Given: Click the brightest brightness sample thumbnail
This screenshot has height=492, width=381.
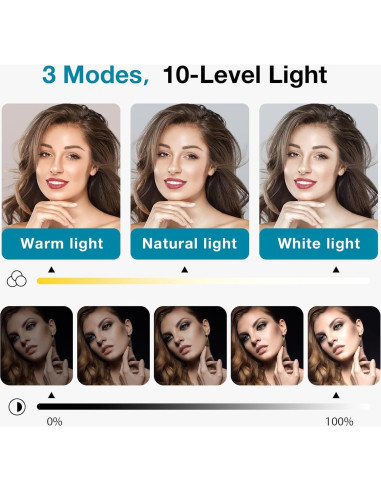Looking at the screenshot, I should [x=344, y=346].
